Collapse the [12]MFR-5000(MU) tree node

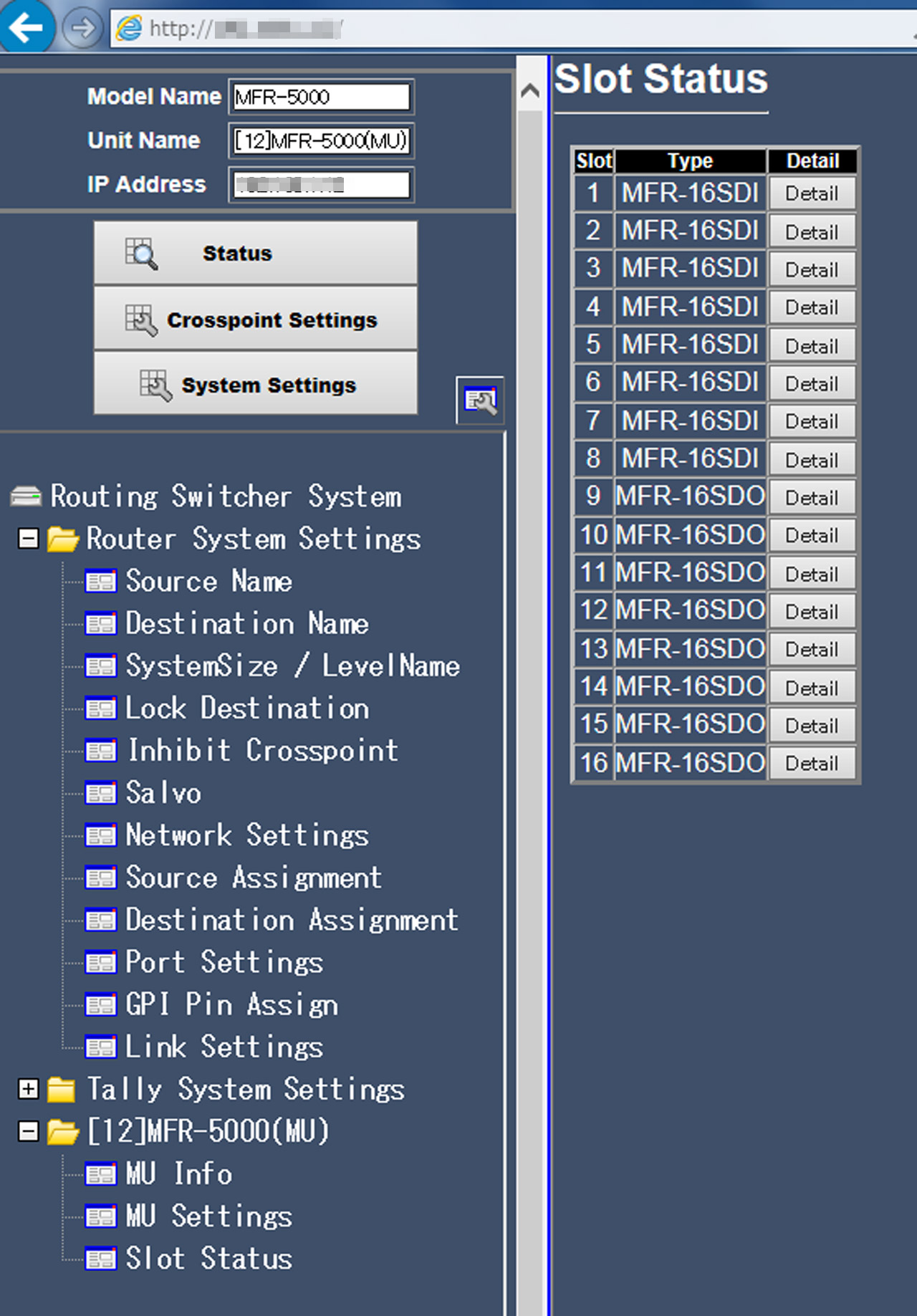coord(28,1131)
